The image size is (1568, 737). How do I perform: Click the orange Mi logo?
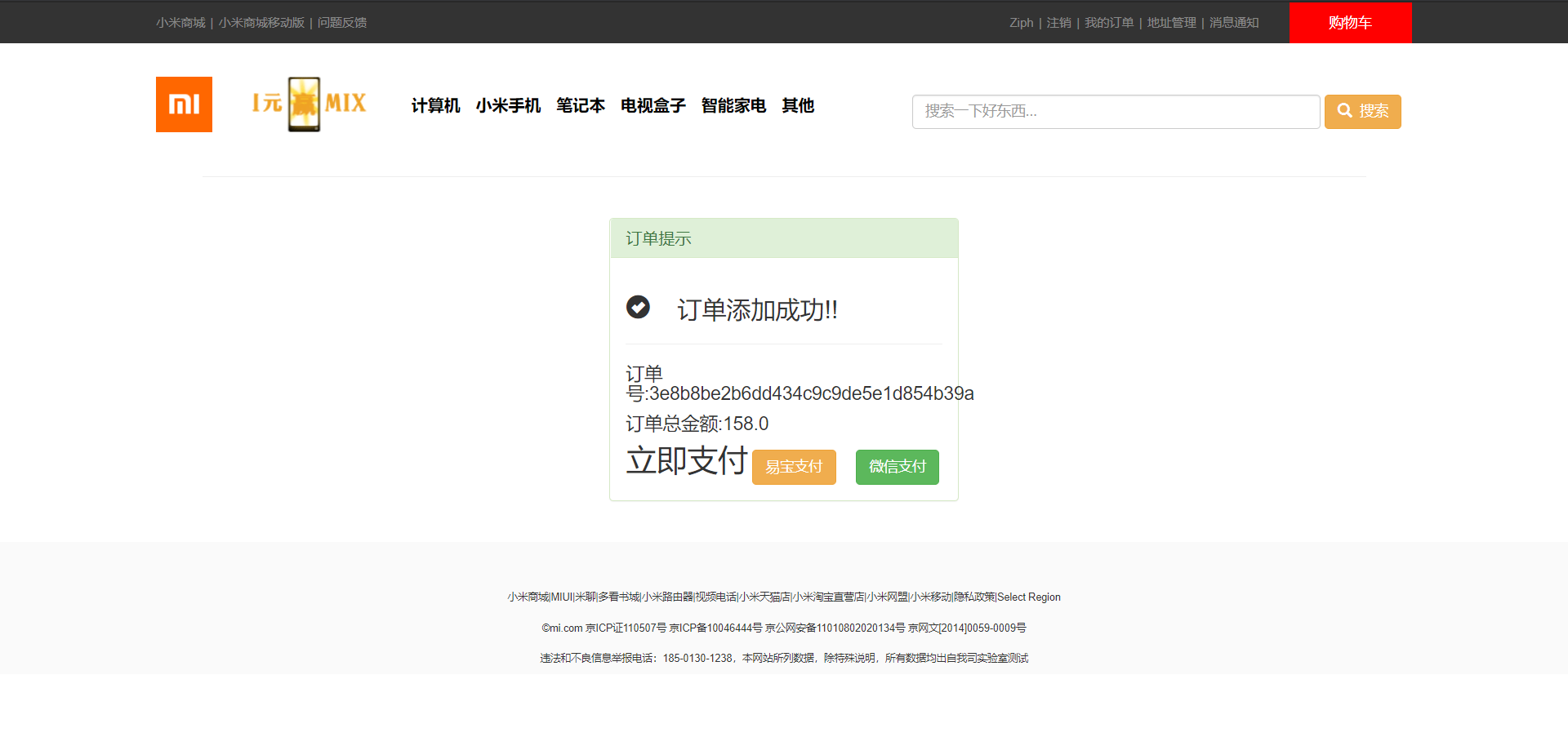[184, 104]
